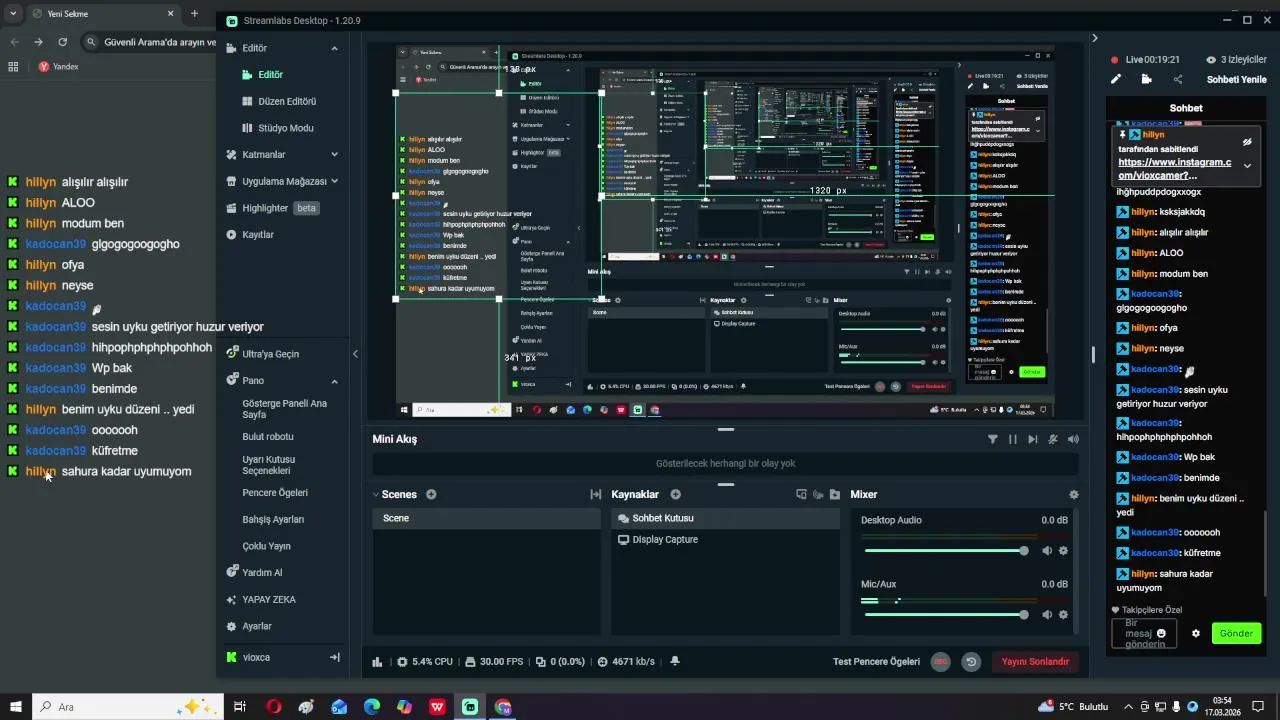
Task: Select the Scene item
Action: coord(487,518)
